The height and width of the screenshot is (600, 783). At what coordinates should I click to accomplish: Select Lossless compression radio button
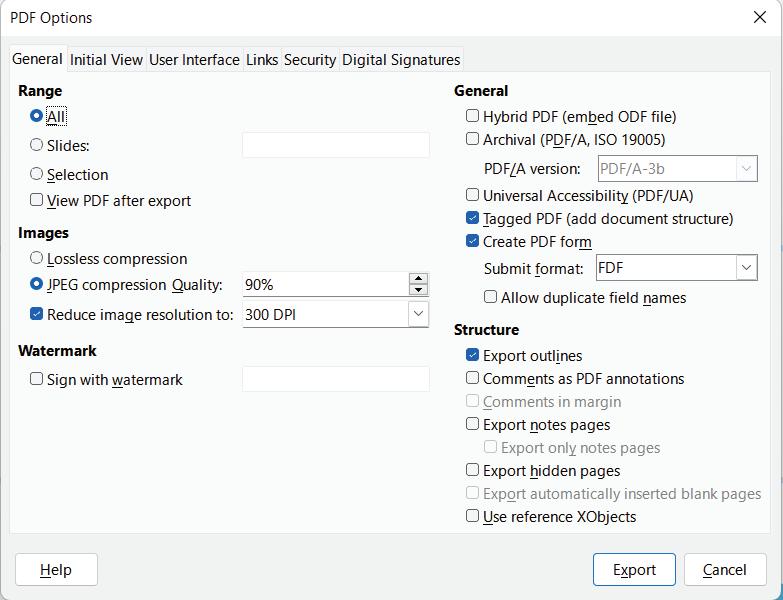pos(37,258)
